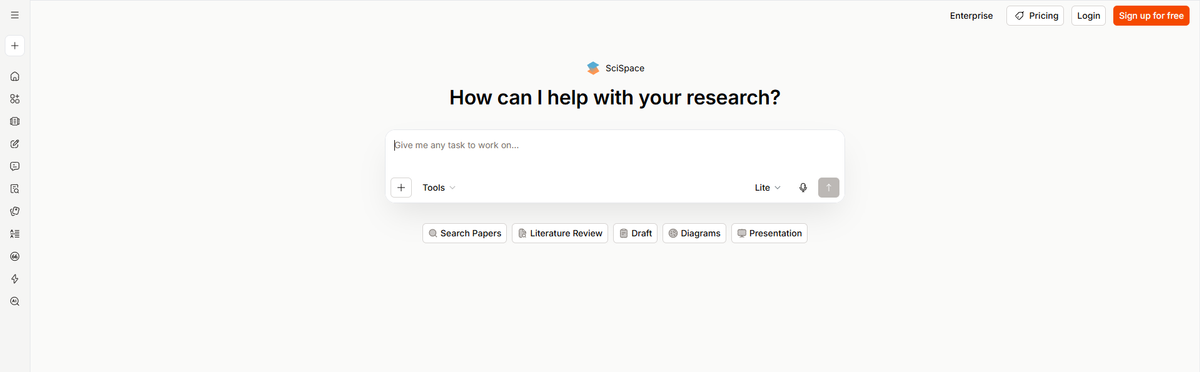
Task: Open Pricing from the top bar
Action: coord(1035,16)
